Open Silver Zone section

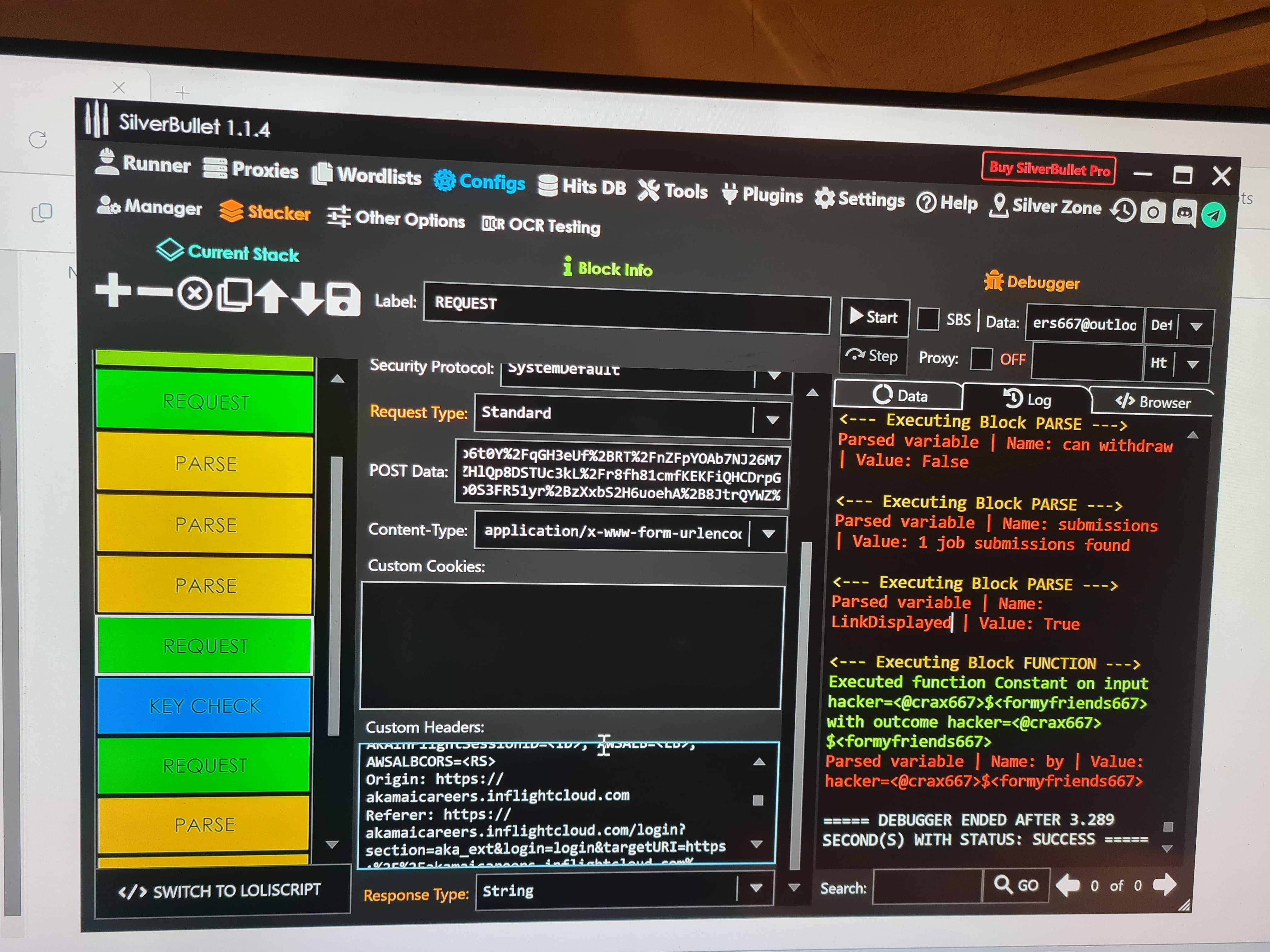pyautogui.click(x=1045, y=206)
